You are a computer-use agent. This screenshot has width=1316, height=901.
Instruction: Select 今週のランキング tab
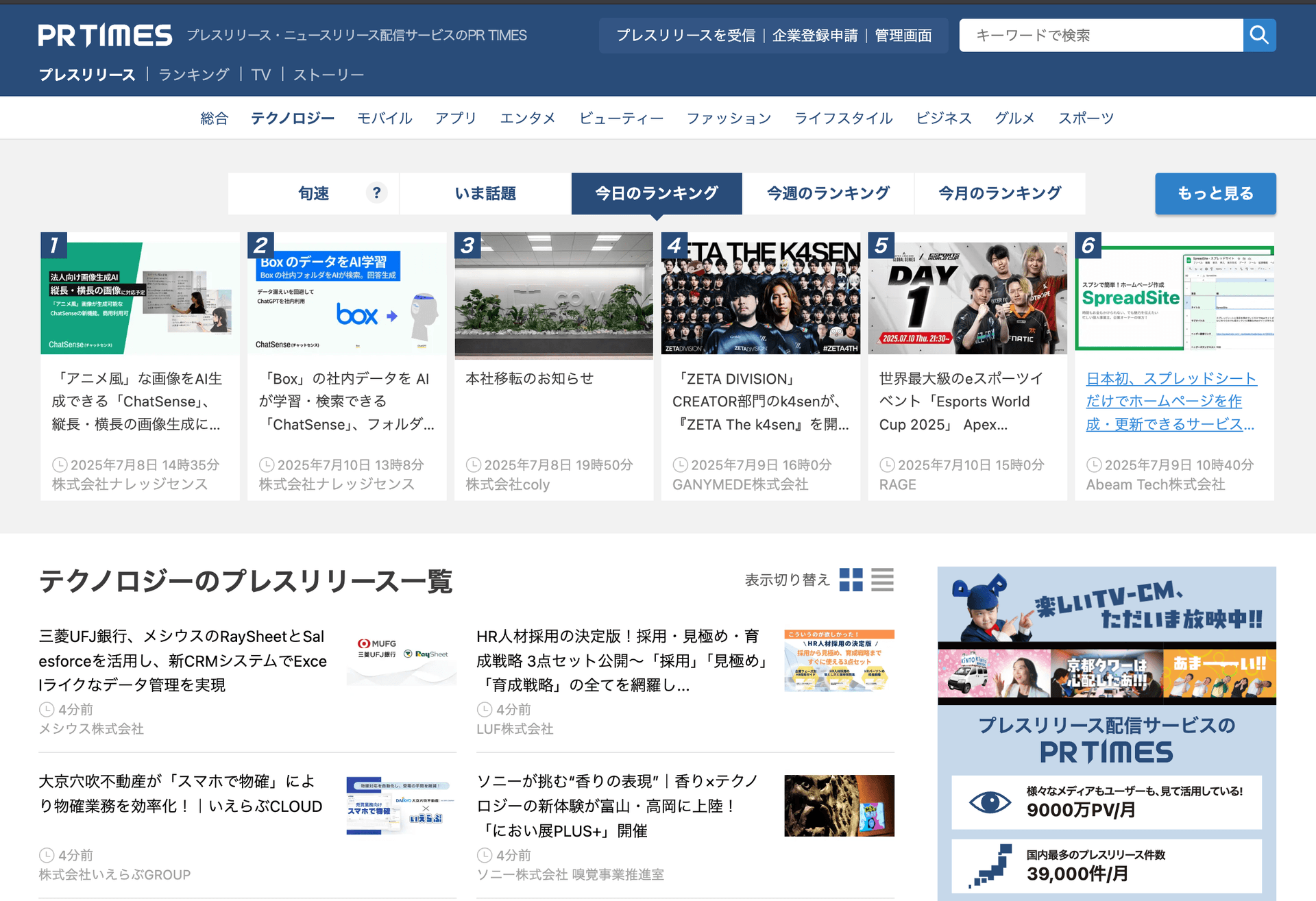828,193
